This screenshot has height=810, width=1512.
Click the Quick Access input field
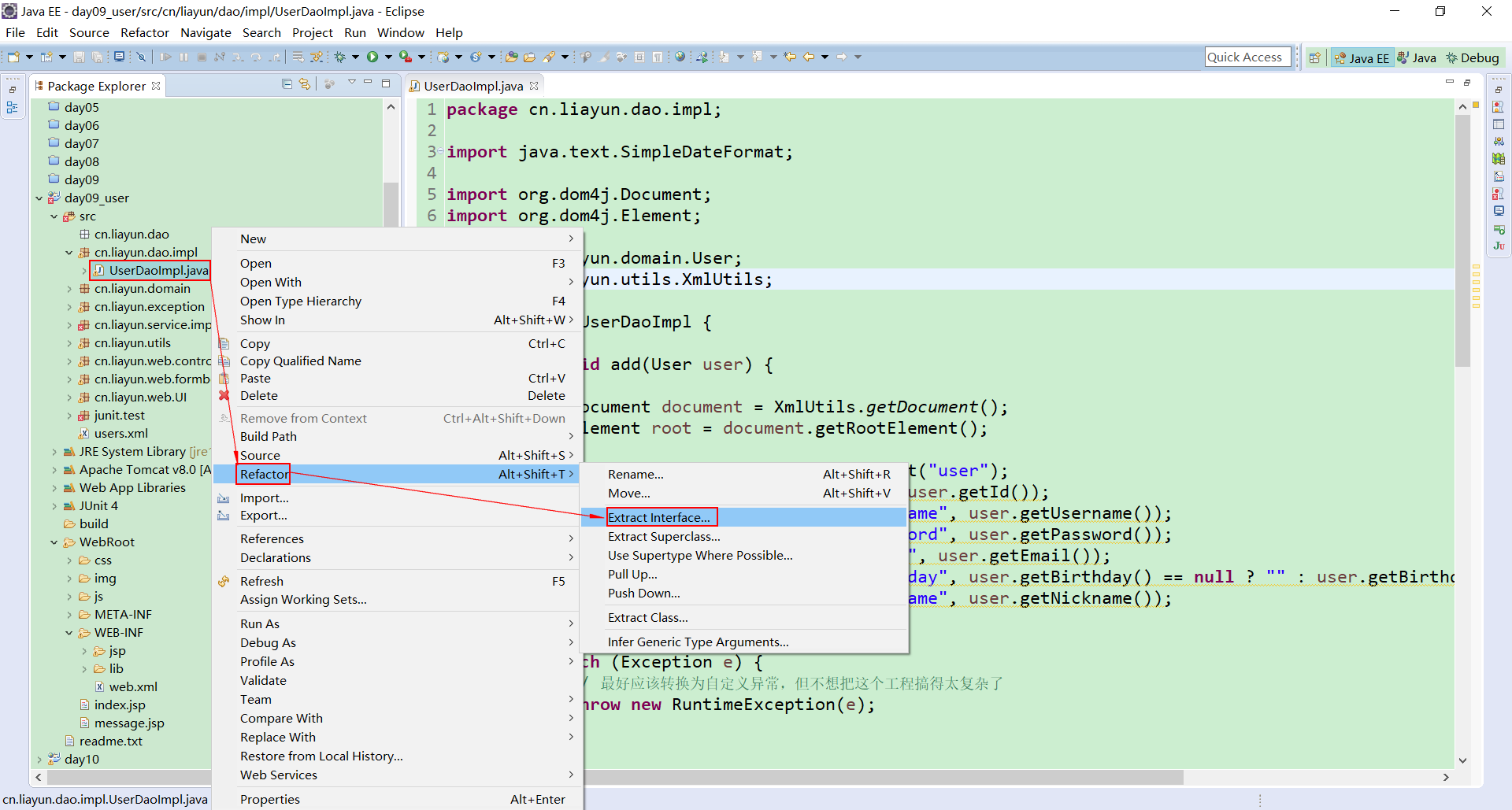[x=1247, y=57]
